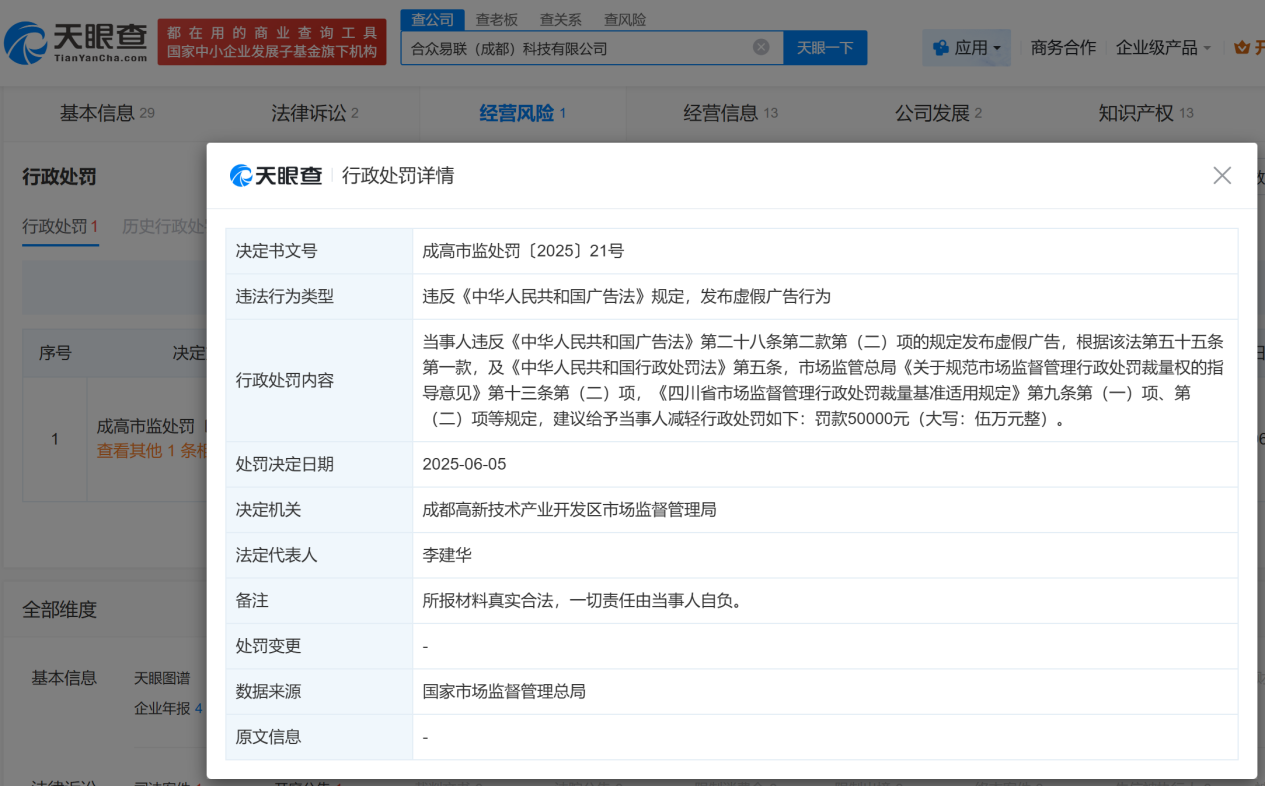The height and width of the screenshot is (786, 1265).
Task: Clear the search box using the × icon
Action: tap(760, 46)
